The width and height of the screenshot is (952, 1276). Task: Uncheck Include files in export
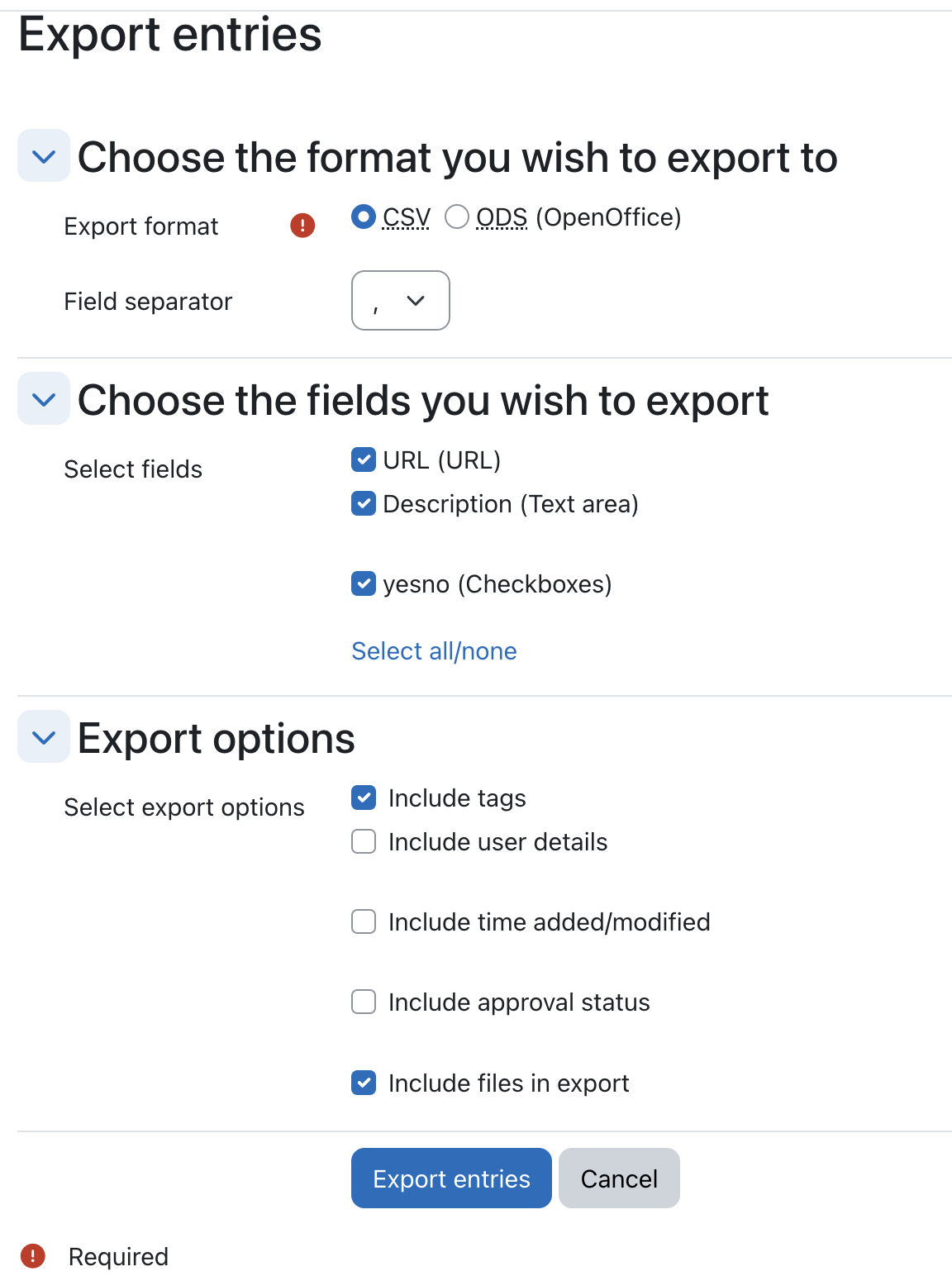coord(364,1083)
